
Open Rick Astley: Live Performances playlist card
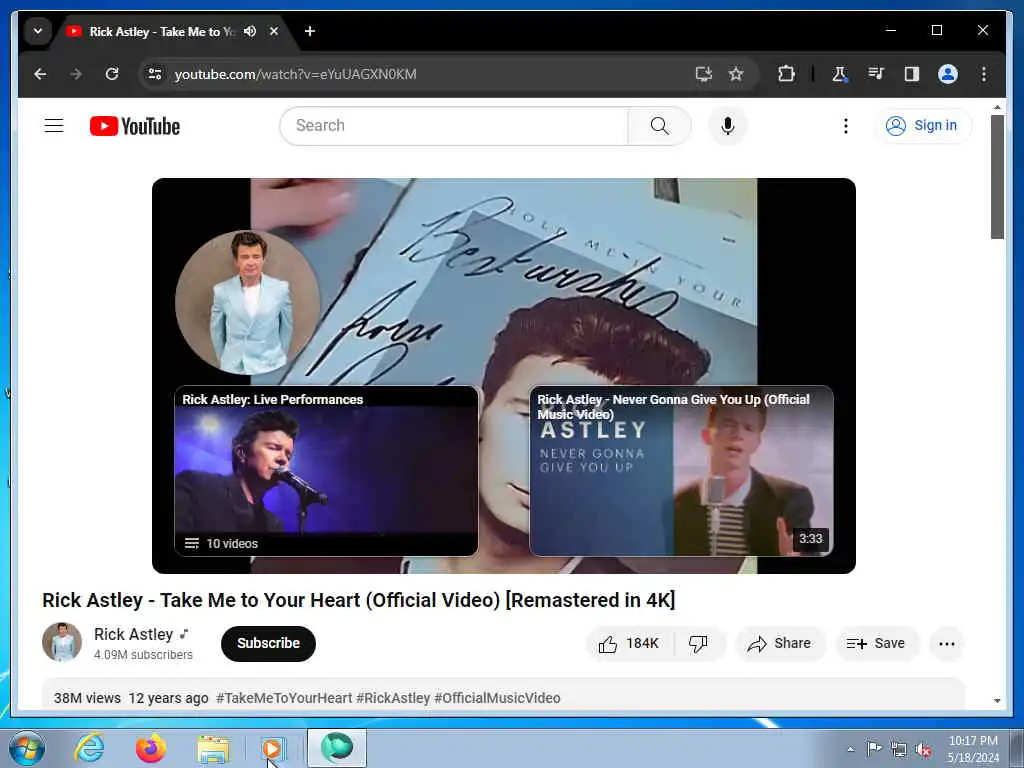click(326, 471)
